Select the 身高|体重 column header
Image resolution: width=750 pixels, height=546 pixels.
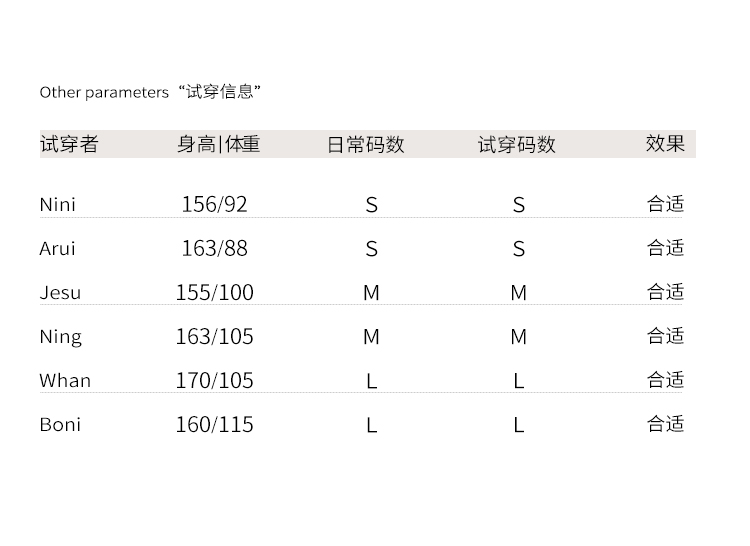[x=218, y=144]
